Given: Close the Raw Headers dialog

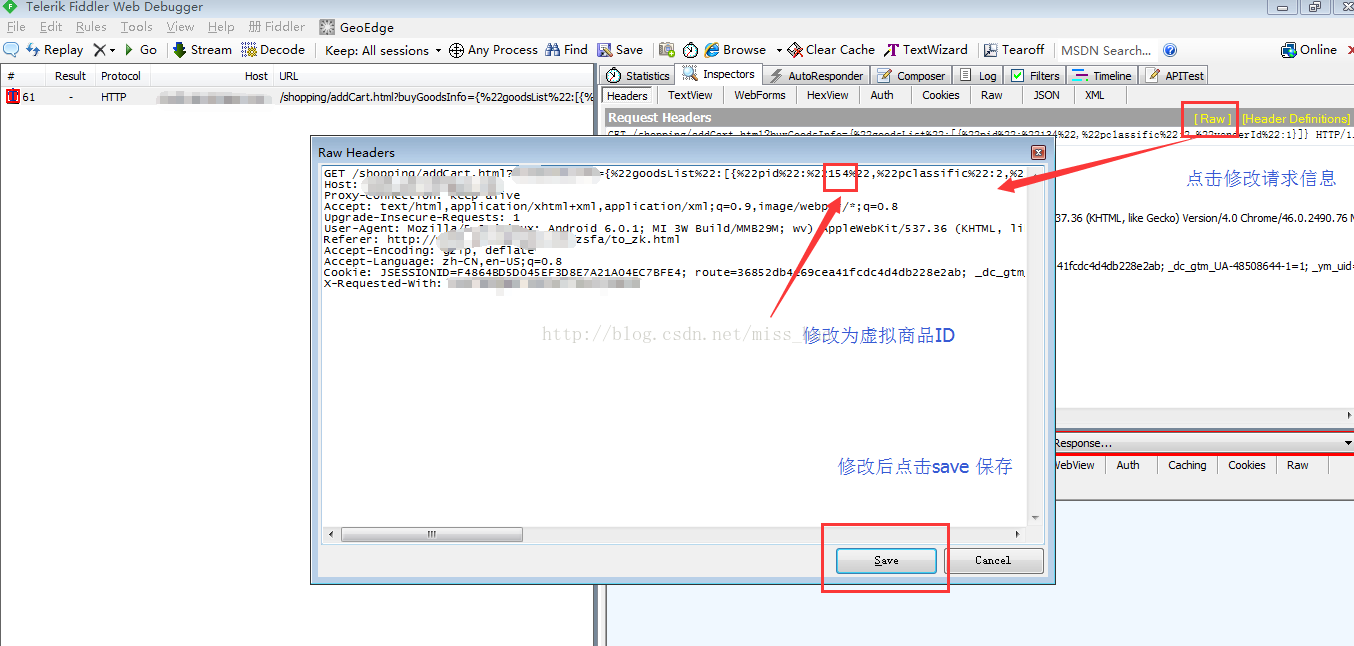Looking at the screenshot, I should (1038, 153).
